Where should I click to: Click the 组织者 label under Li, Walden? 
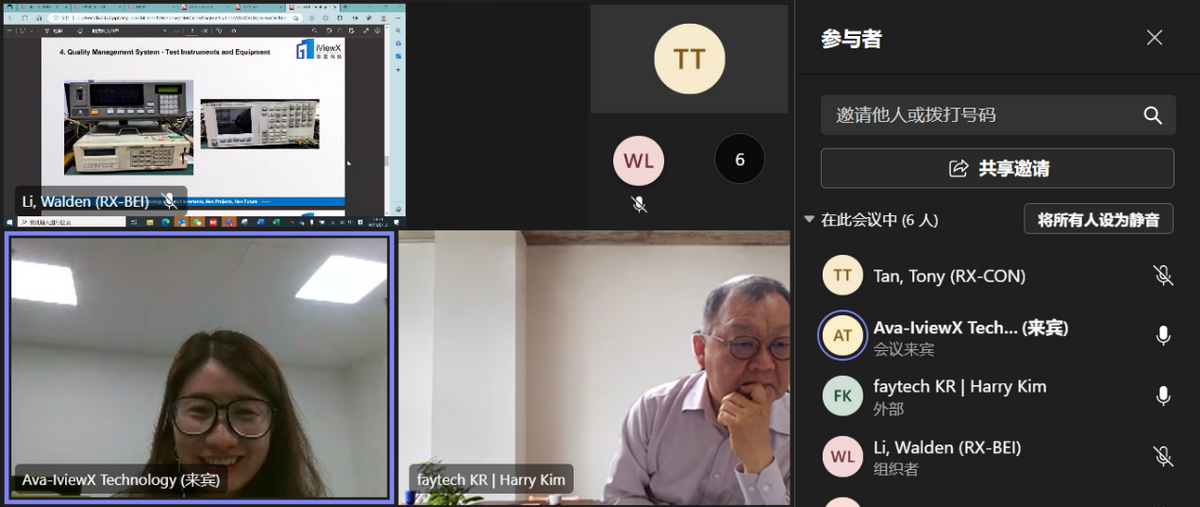[896, 469]
